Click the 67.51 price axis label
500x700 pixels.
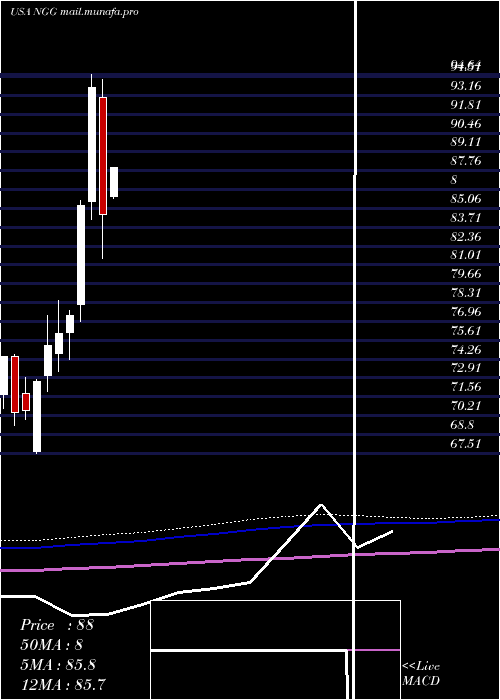[x=466, y=443]
